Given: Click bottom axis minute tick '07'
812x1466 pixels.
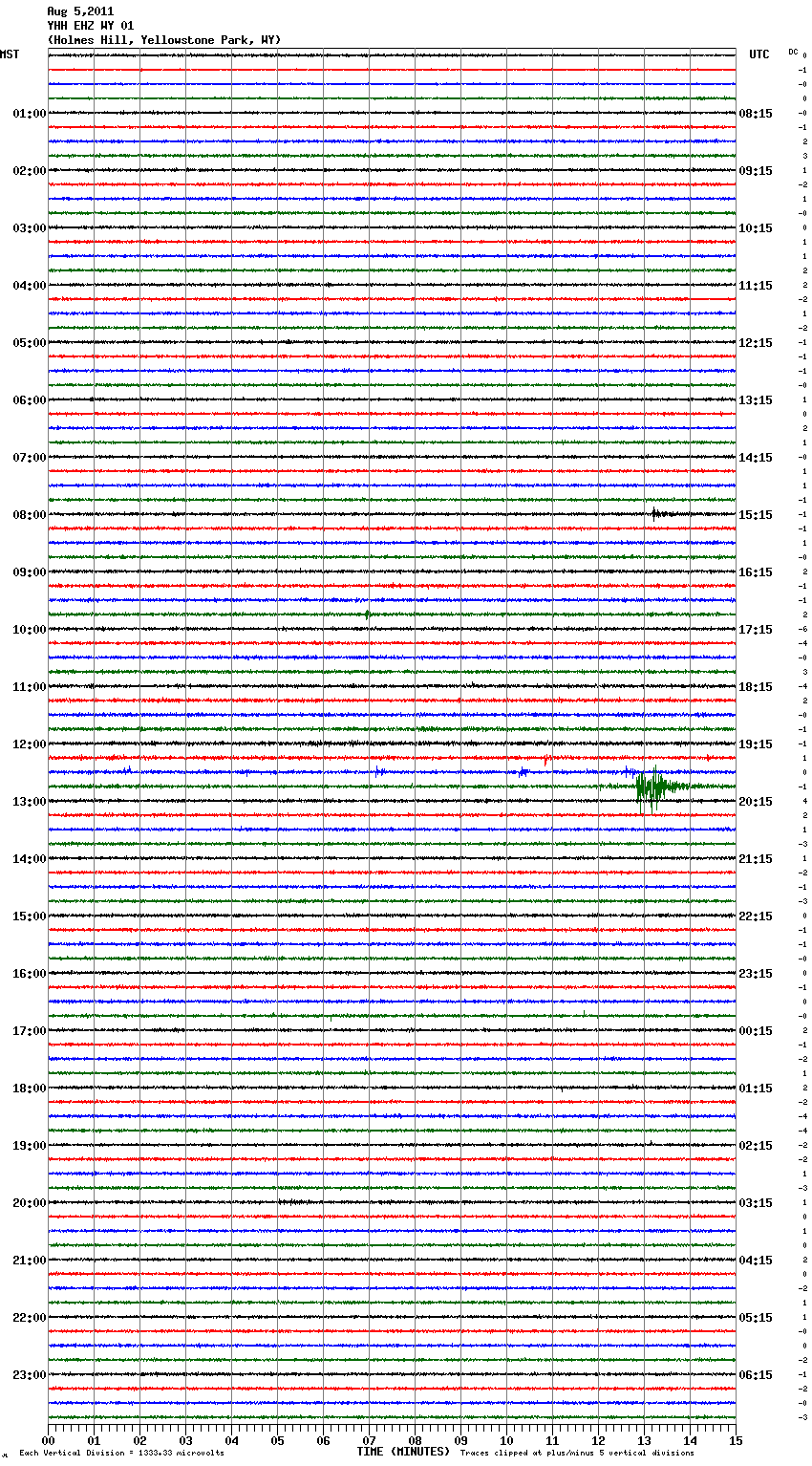Looking at the screenshot, I should (x=369, y=1440).
